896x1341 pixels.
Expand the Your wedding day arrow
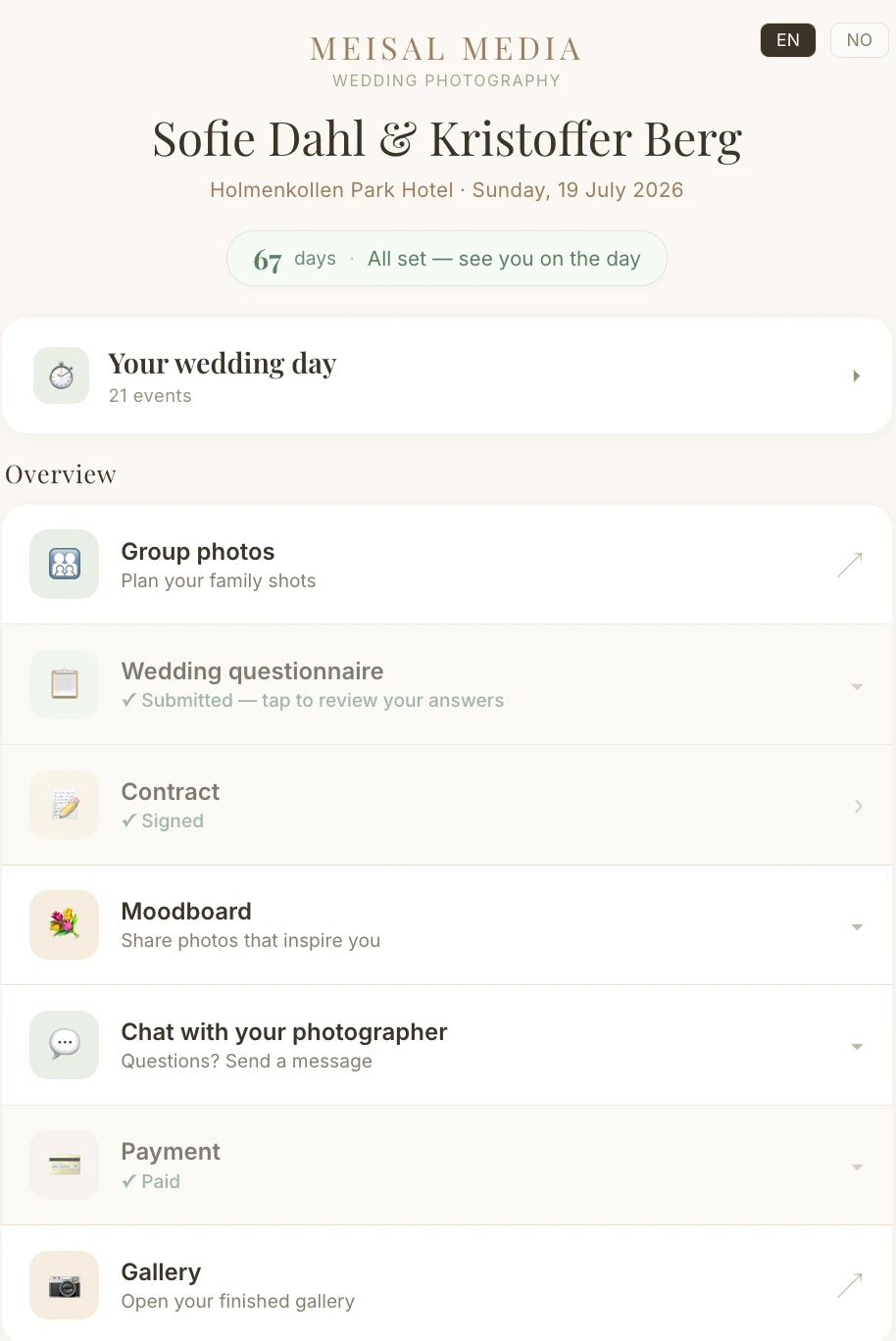tap(857, 376)
